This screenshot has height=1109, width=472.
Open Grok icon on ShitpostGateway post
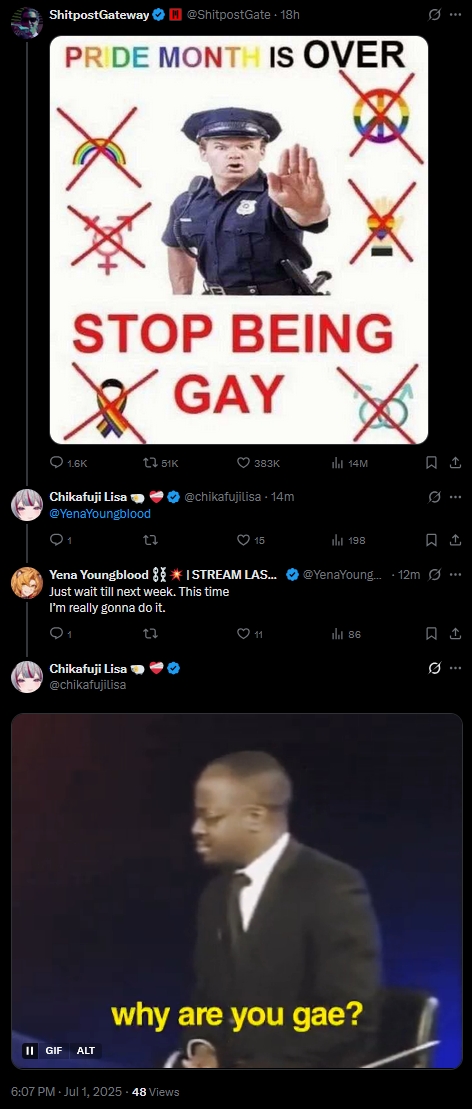click(434, 14)
